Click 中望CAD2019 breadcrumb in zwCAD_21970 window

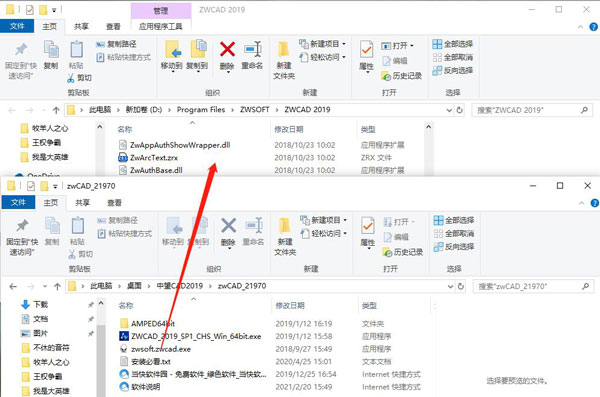pyautogui.click(x=179, y=286)
